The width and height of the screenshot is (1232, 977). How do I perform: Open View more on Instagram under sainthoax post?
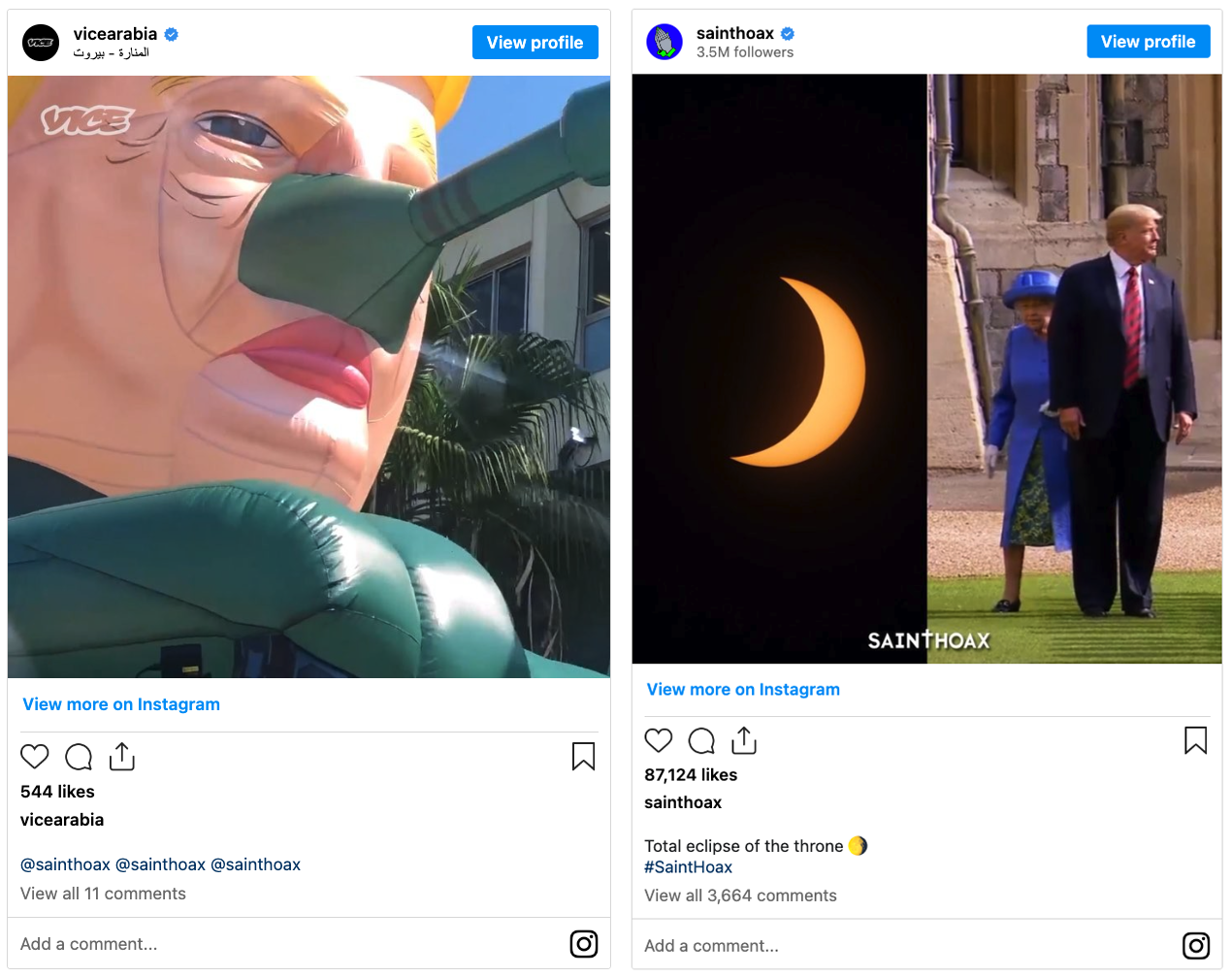[x=743, y=690]
